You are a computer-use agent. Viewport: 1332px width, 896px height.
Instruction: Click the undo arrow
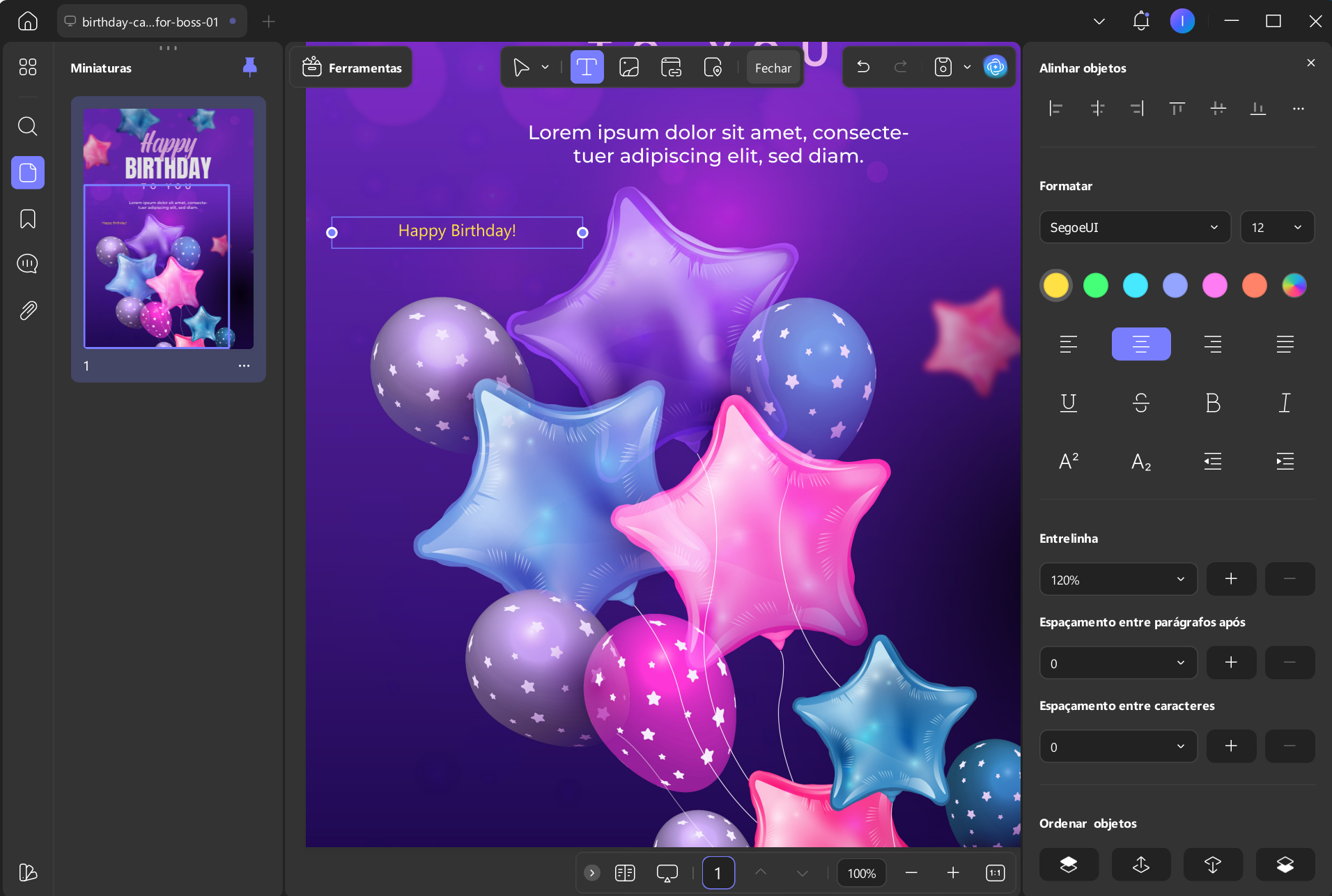(863, 68)
